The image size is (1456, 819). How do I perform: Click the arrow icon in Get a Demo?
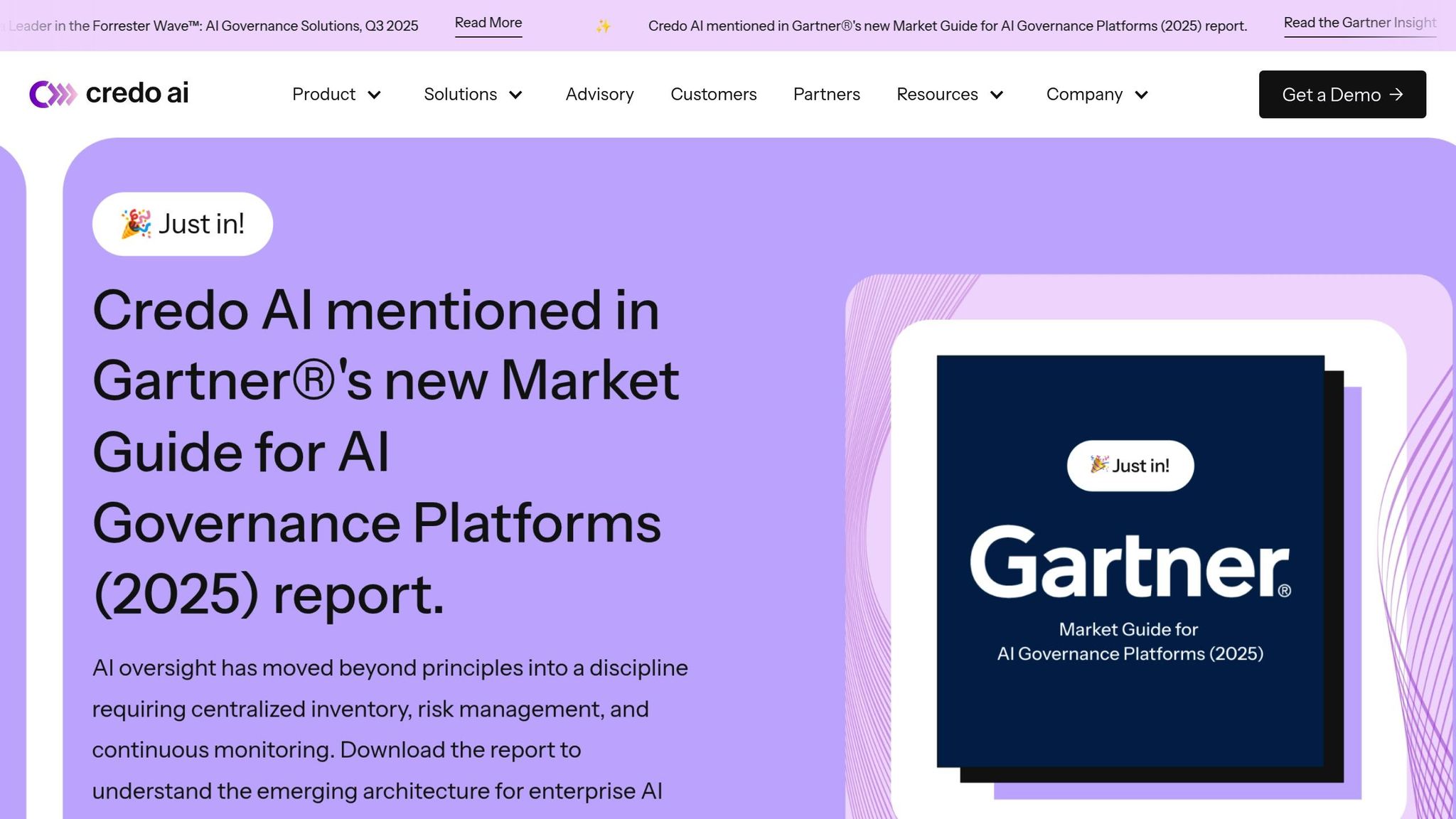[1396, 95]
